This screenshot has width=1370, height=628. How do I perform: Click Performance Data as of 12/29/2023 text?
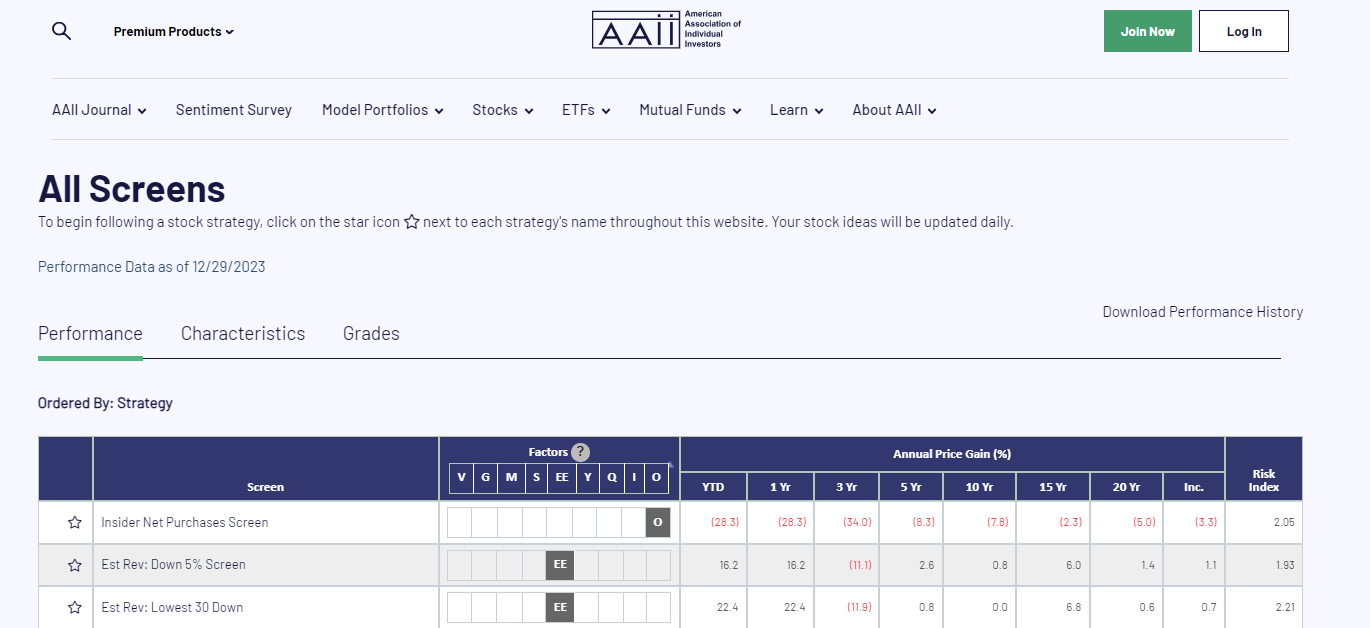(x=152, y=267)
